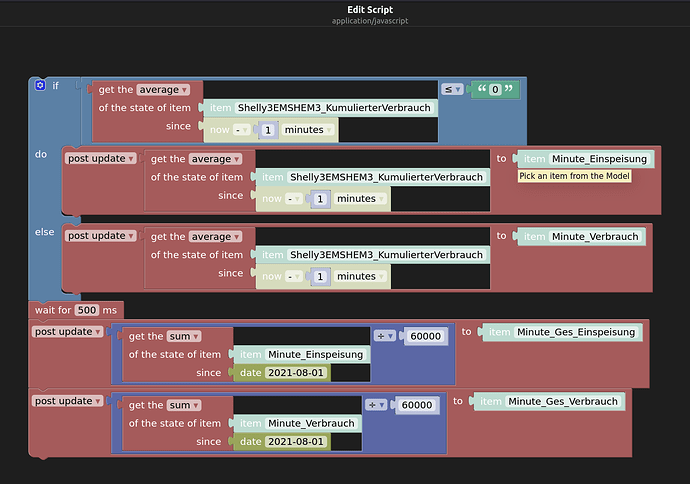Click the gear icon on the if block

click(x=40, y=86)
